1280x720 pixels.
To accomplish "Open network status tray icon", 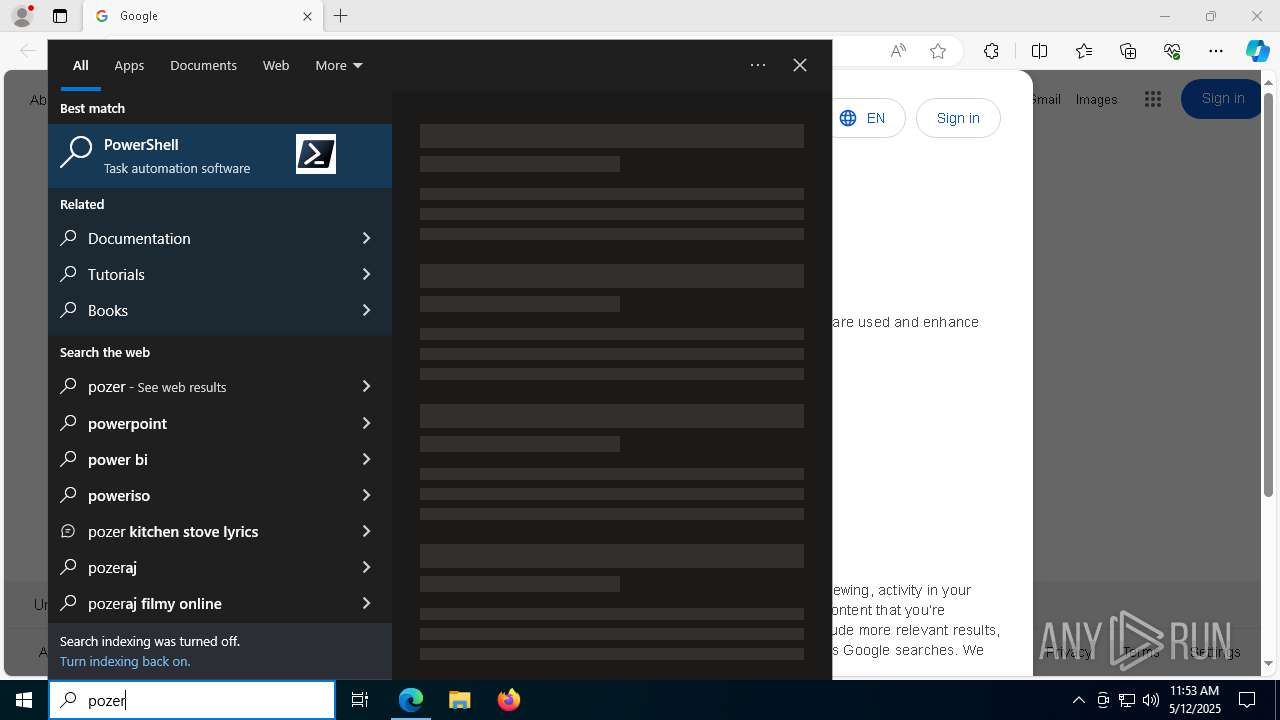I will click(x=1127, y=700).
